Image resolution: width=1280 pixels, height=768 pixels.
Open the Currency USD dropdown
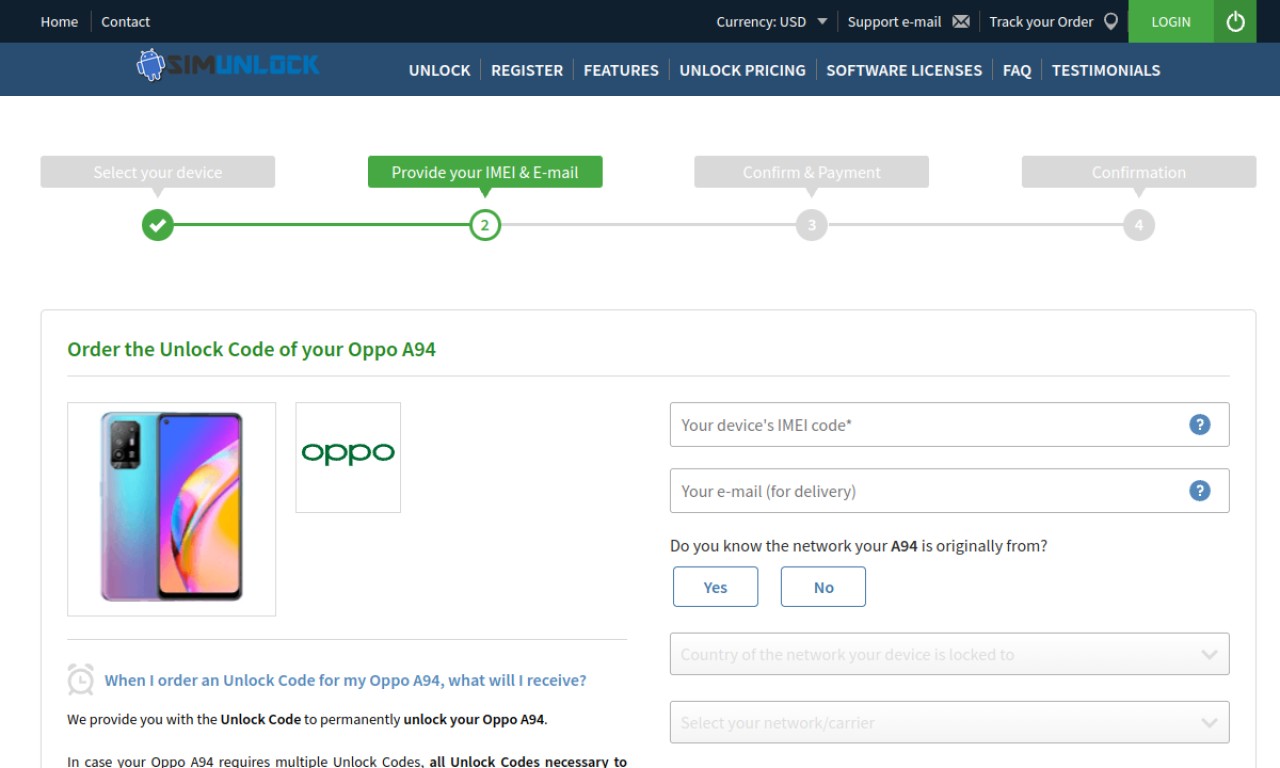point(771,21)
